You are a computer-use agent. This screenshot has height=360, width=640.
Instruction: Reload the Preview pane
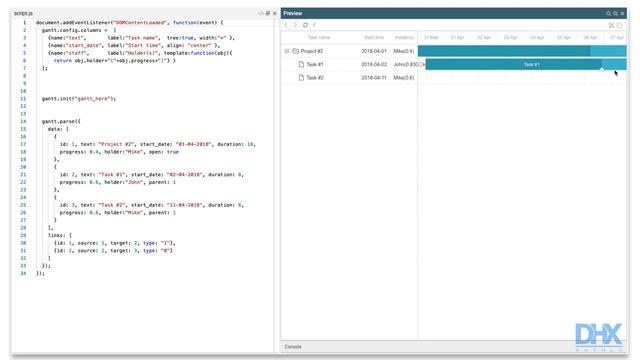305,25
